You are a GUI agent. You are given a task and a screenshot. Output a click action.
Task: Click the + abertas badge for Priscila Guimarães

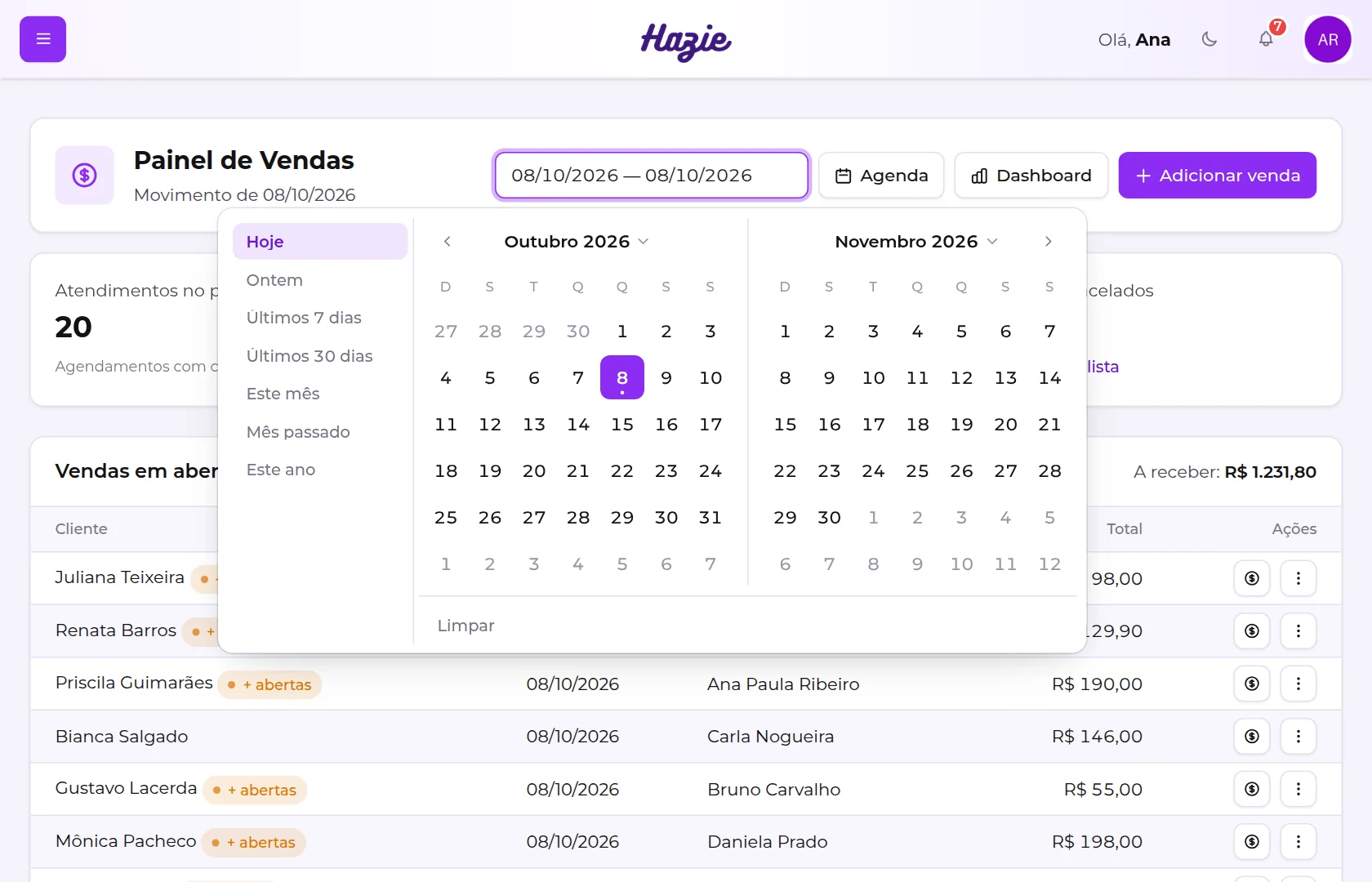coord(269,684)
